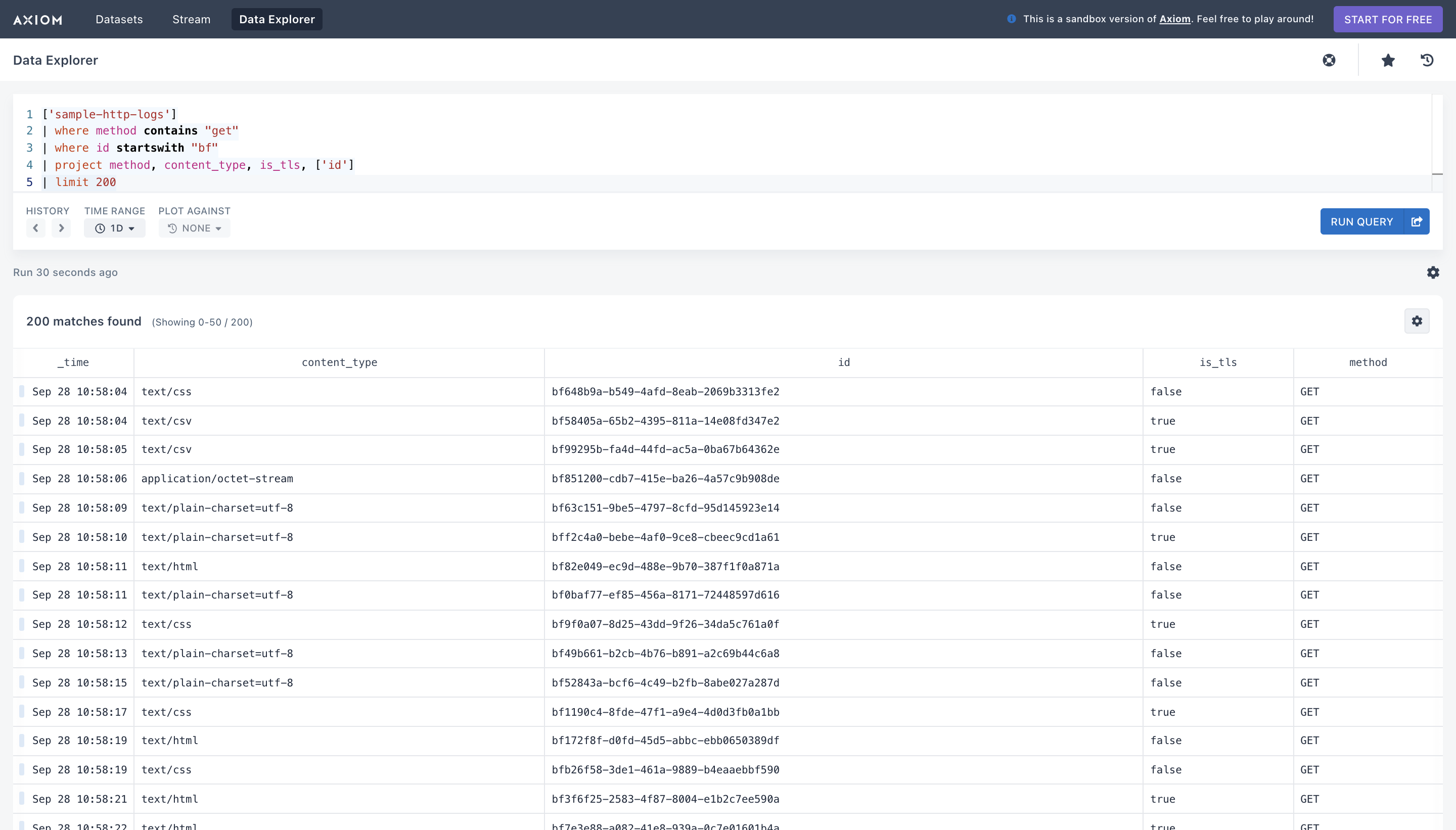Expand the 1D time range dropdown
This screenshot has height=830, width=1456.
point(115,228)
